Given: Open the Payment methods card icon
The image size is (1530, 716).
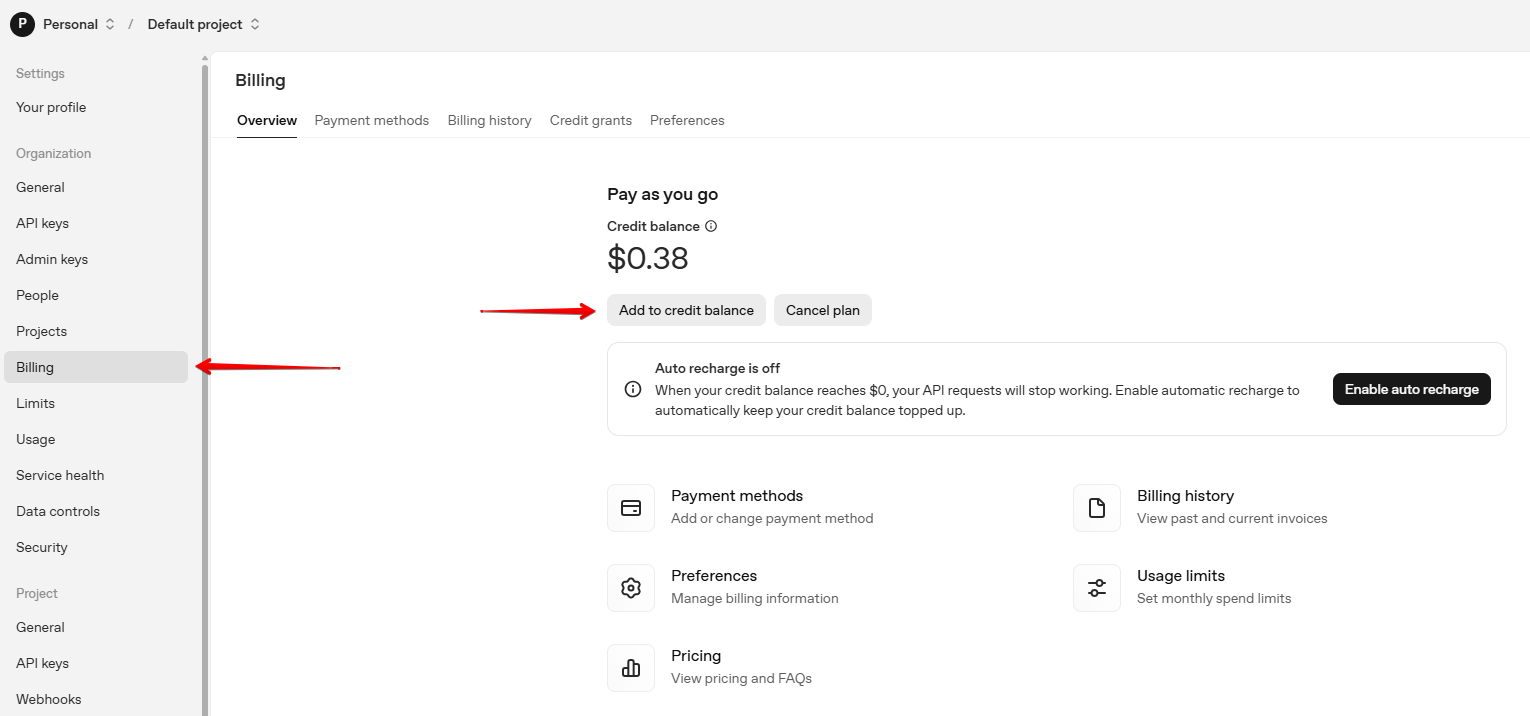Looking at the screenshot, I should tap(631, 508).
